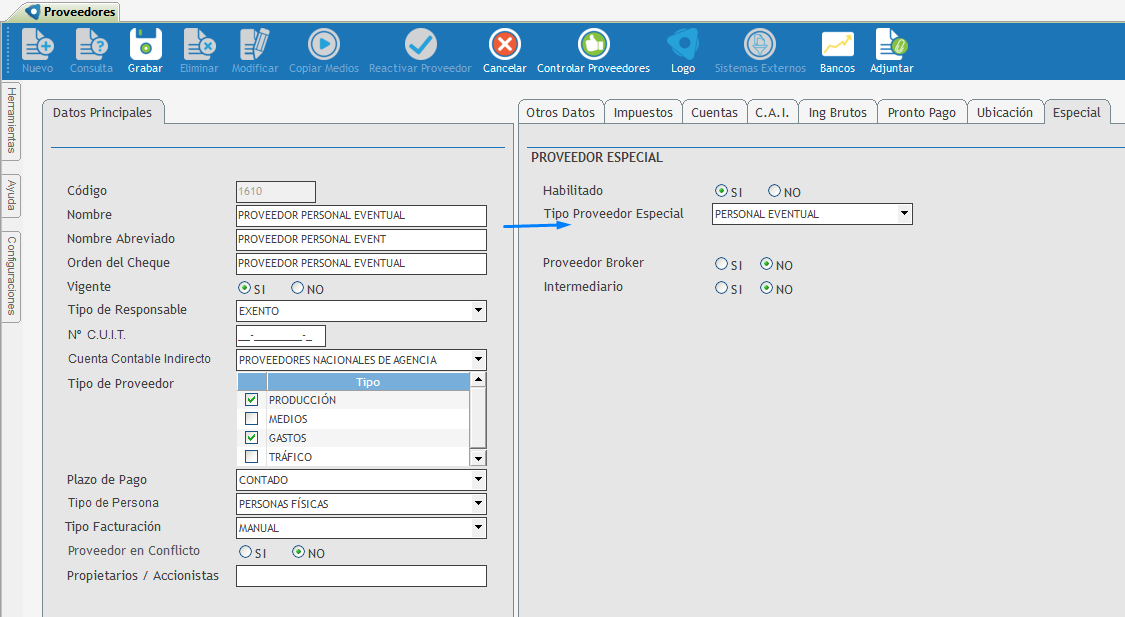
Task: Set Vigente to NO
Action: point(298,288)
